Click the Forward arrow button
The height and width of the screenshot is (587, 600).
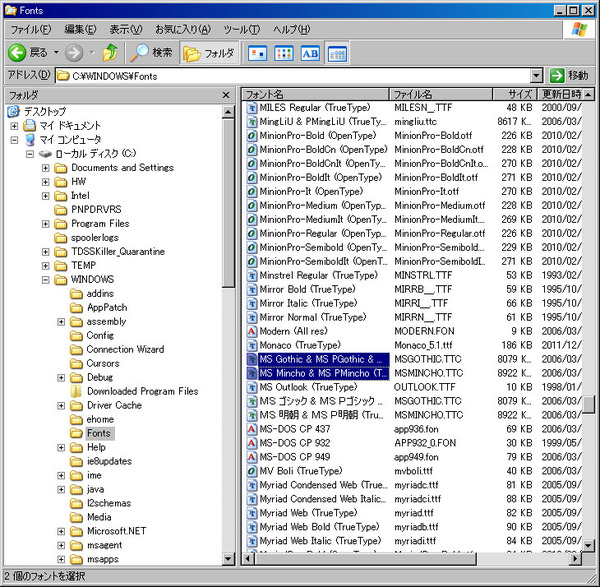pyautogui.click(x=73, y=52)
